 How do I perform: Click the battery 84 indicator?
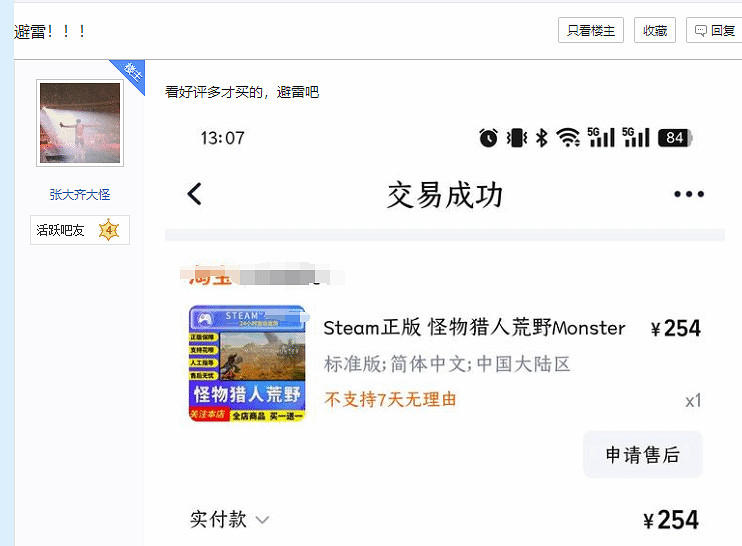[675, 138]
